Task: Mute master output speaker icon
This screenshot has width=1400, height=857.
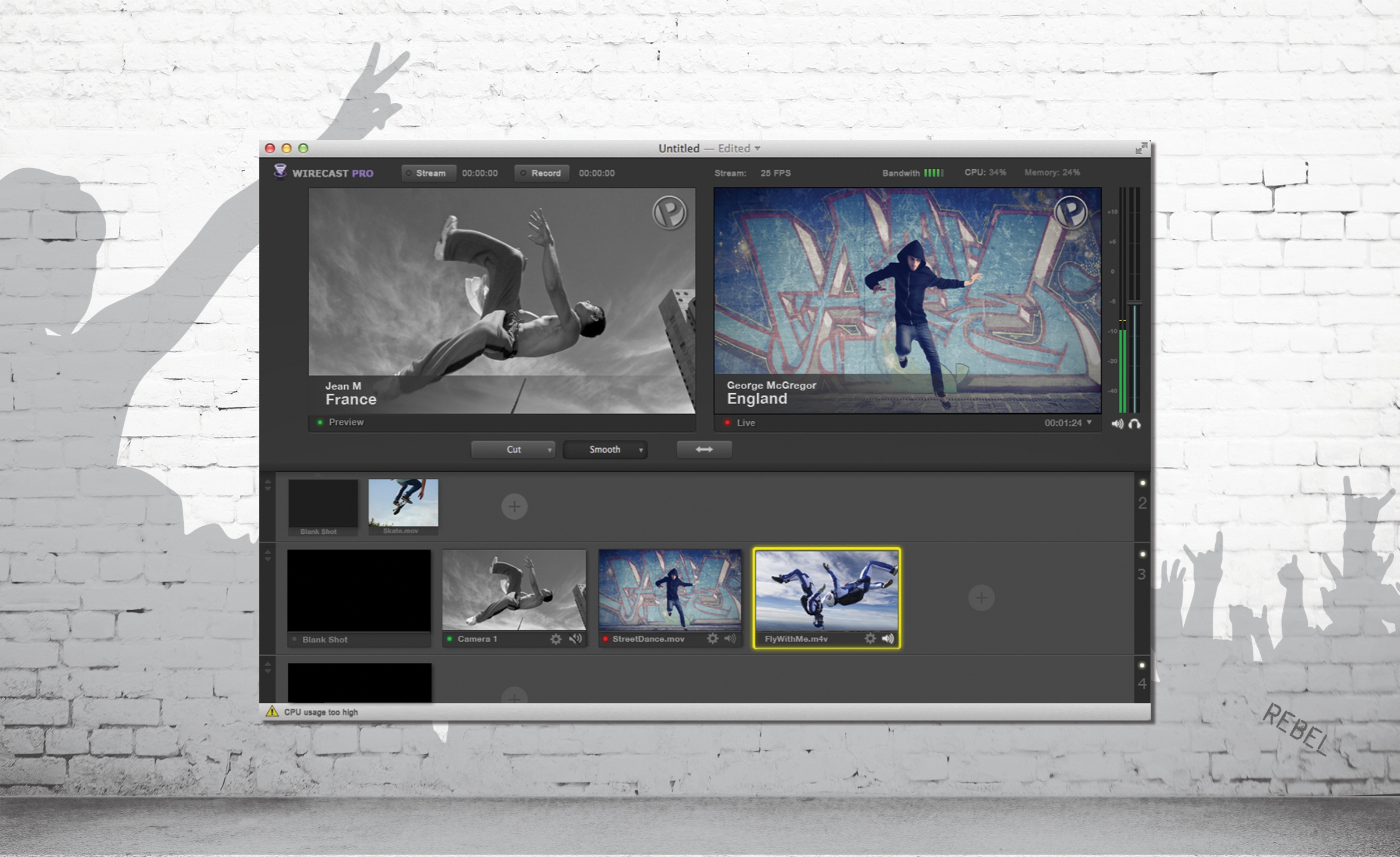Action: (1117, 424)
